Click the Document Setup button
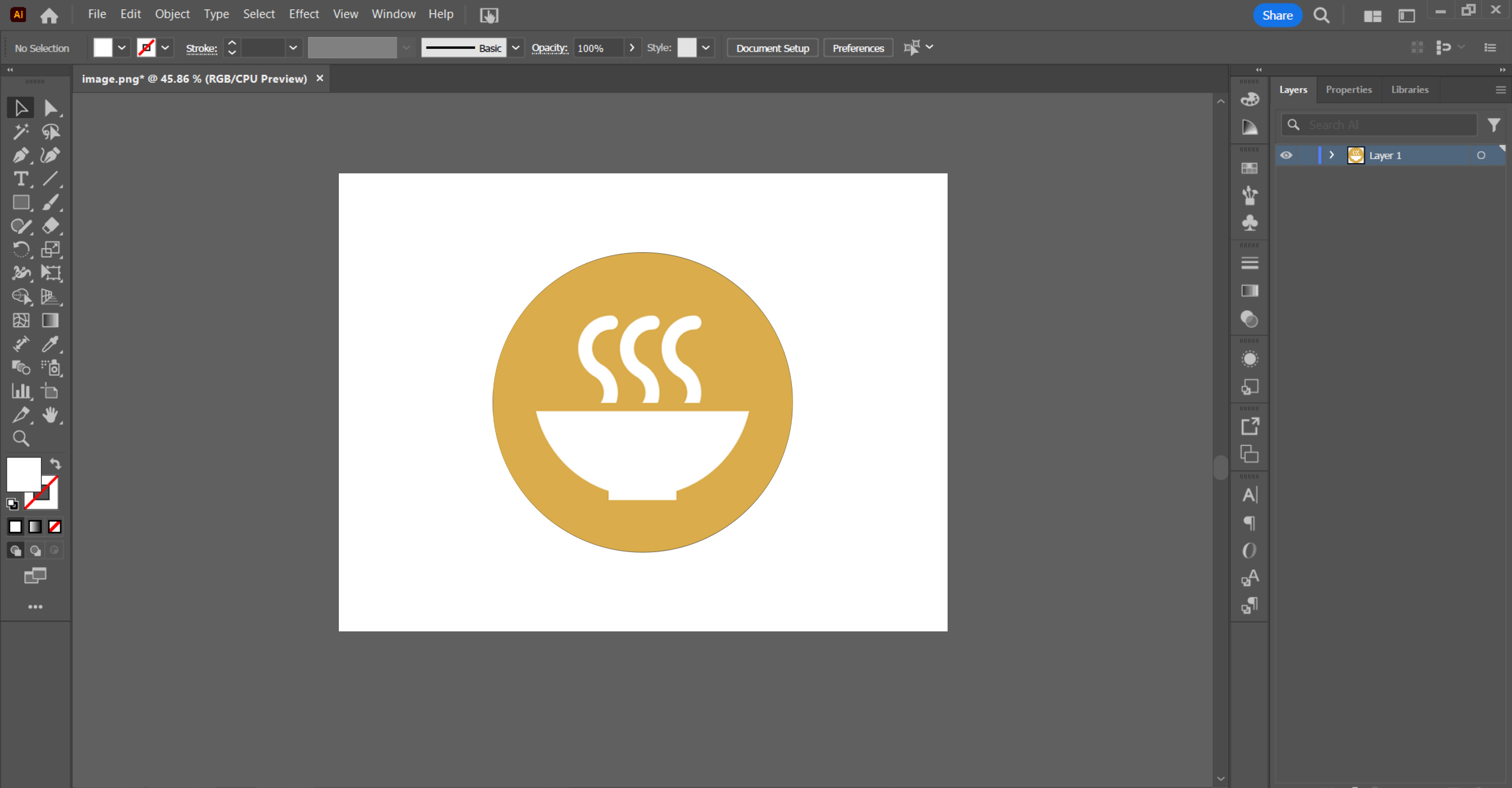The width and height of the screenshot is (1512, 788). coord(775,48)
